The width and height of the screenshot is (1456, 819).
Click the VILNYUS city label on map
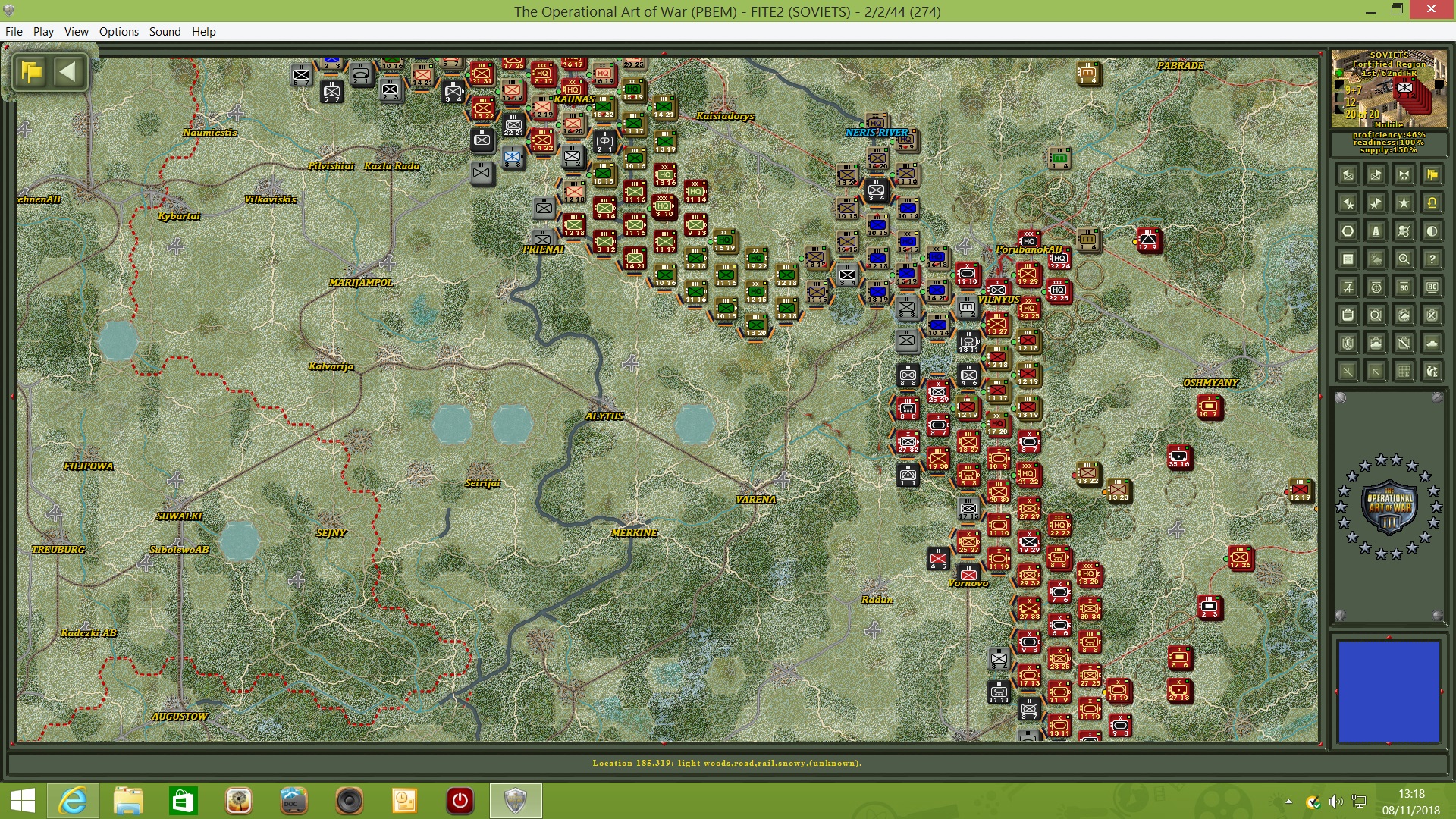coord(999,300)
